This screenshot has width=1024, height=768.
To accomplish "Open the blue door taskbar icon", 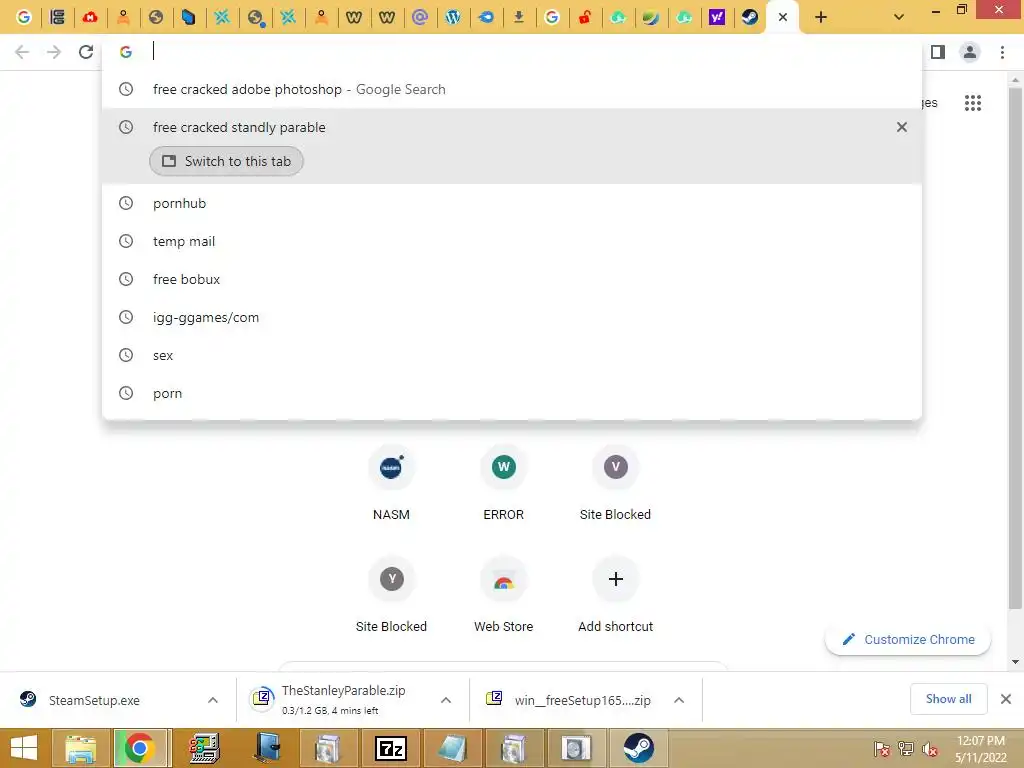I will (x=267, y=748).
